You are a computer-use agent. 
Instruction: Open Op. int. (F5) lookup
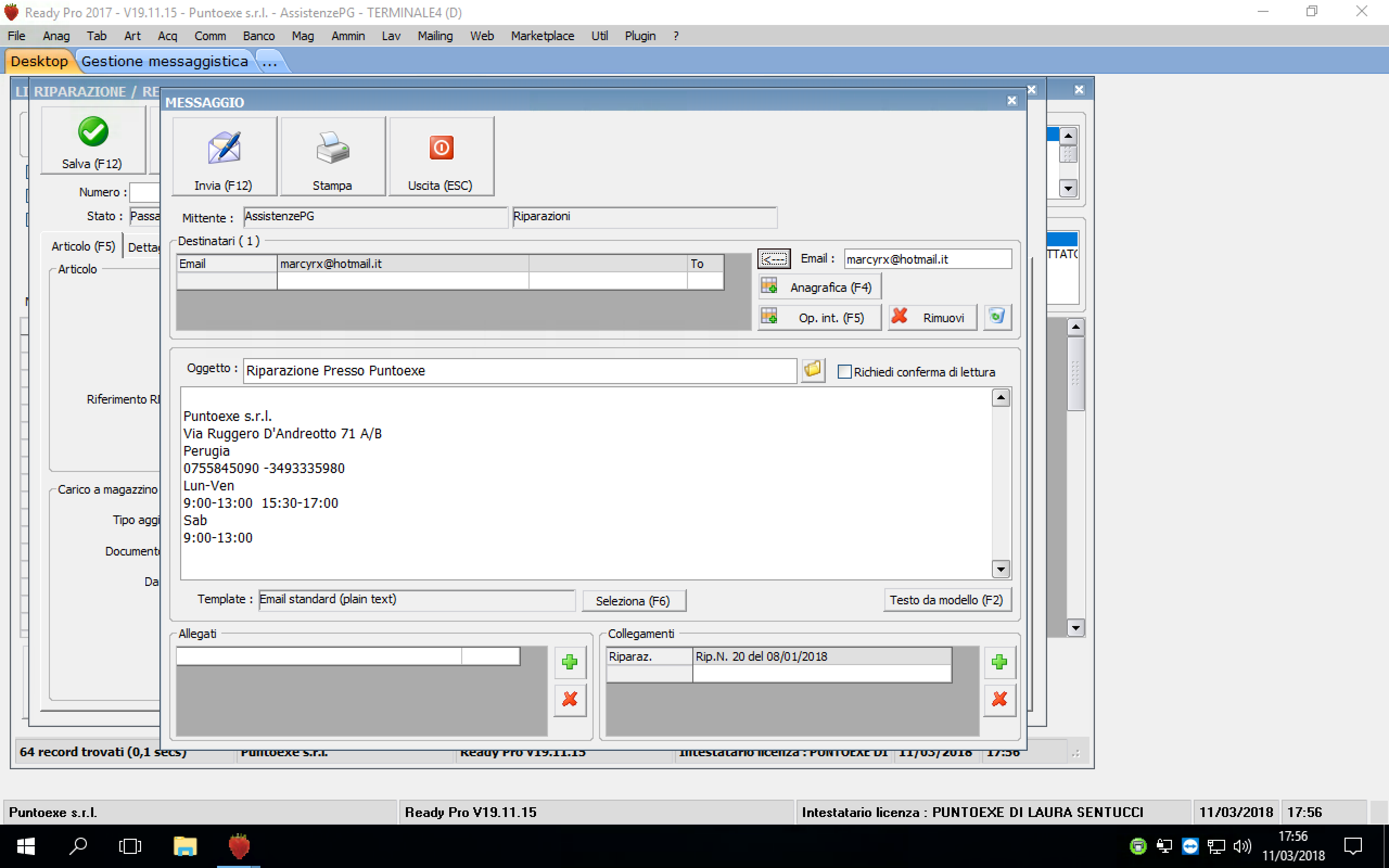pos(820,317)
